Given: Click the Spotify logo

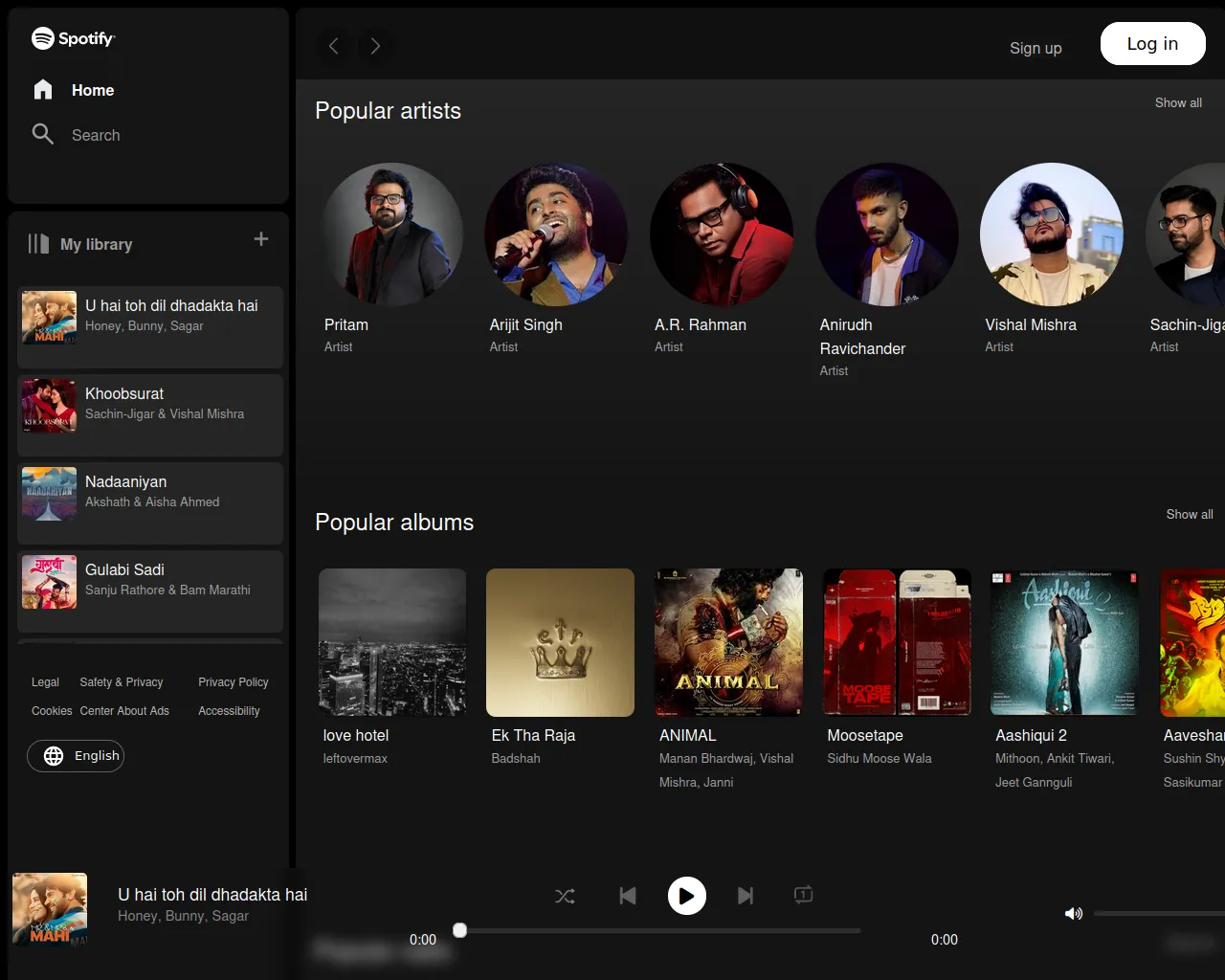Looking at the screenshot, I should pyautogui.click(x=73, y=38).
